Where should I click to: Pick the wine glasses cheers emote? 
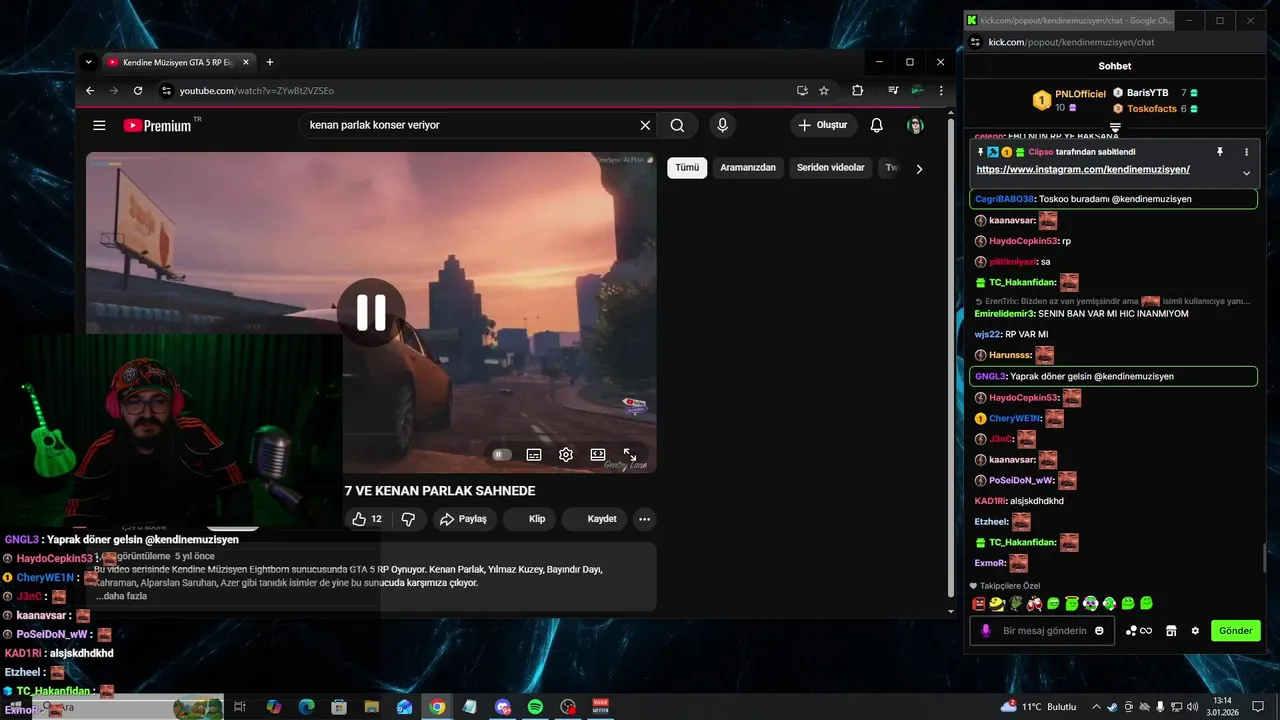tap(1035, 604)
